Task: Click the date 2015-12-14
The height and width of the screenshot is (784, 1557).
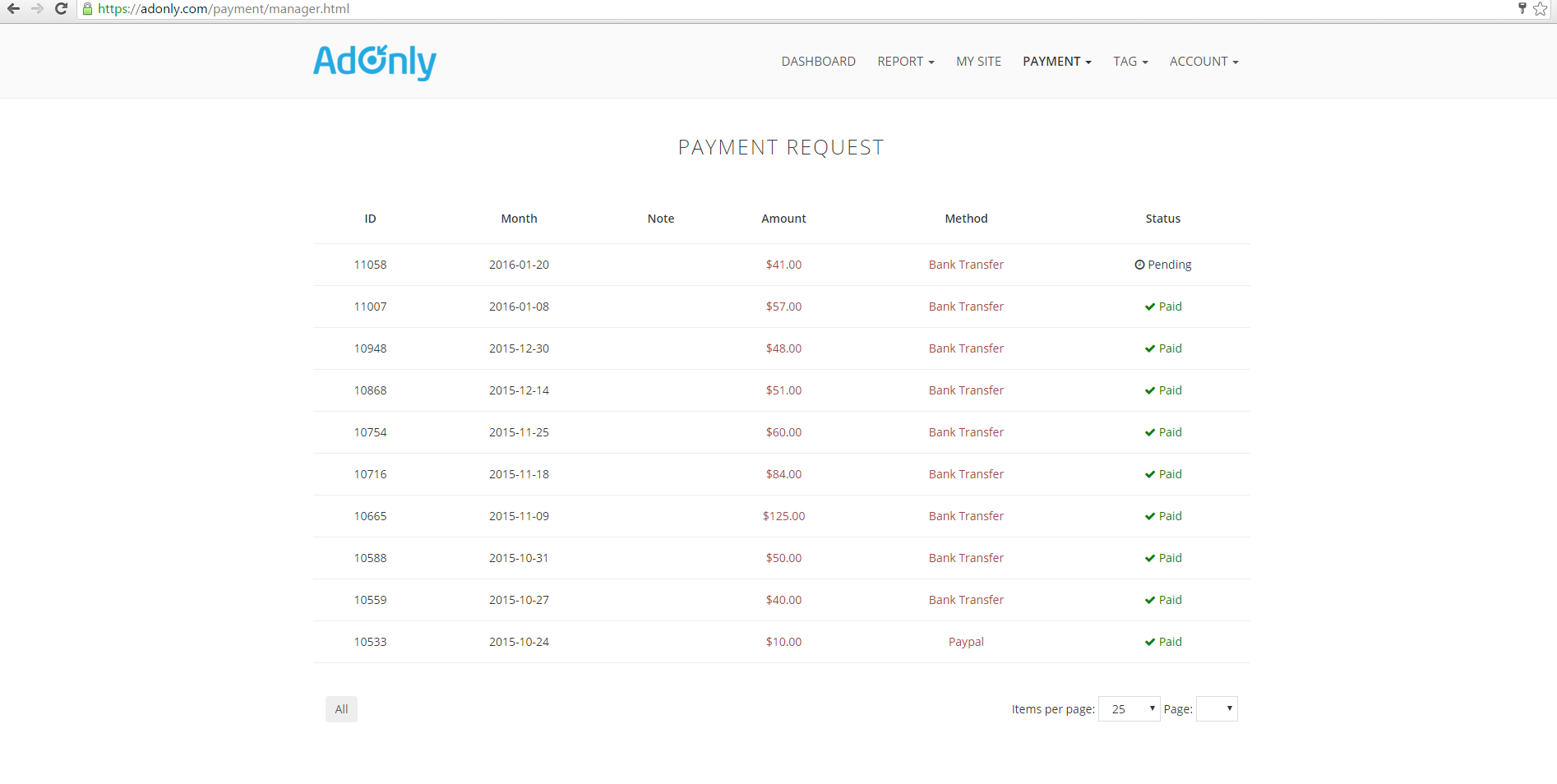Action: 520,390
